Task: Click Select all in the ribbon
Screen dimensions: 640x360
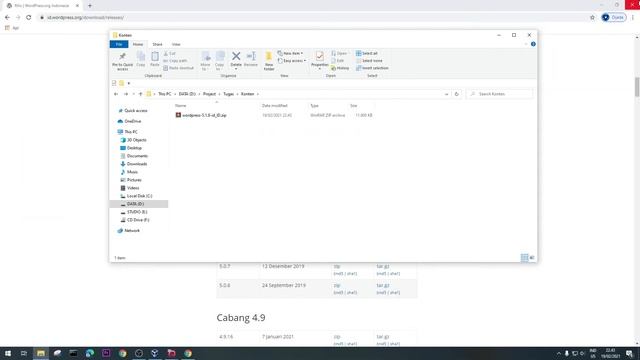Action: click(367, 53)
